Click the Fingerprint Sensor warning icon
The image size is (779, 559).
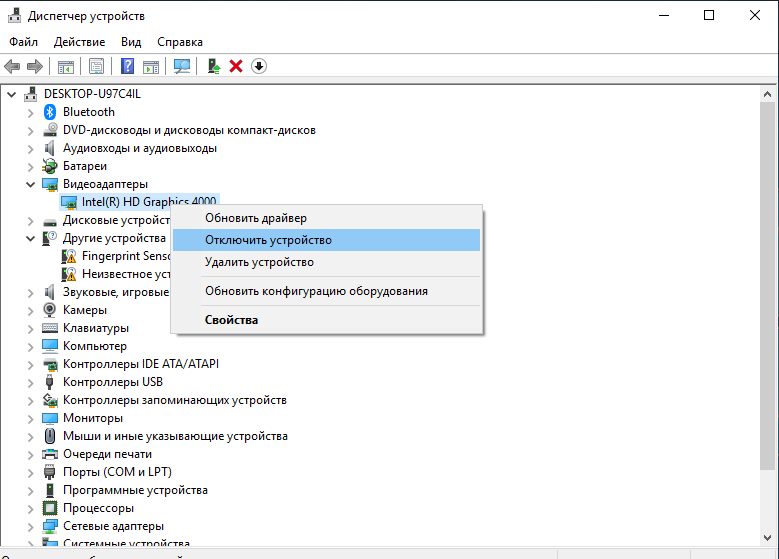click(69, 256)
